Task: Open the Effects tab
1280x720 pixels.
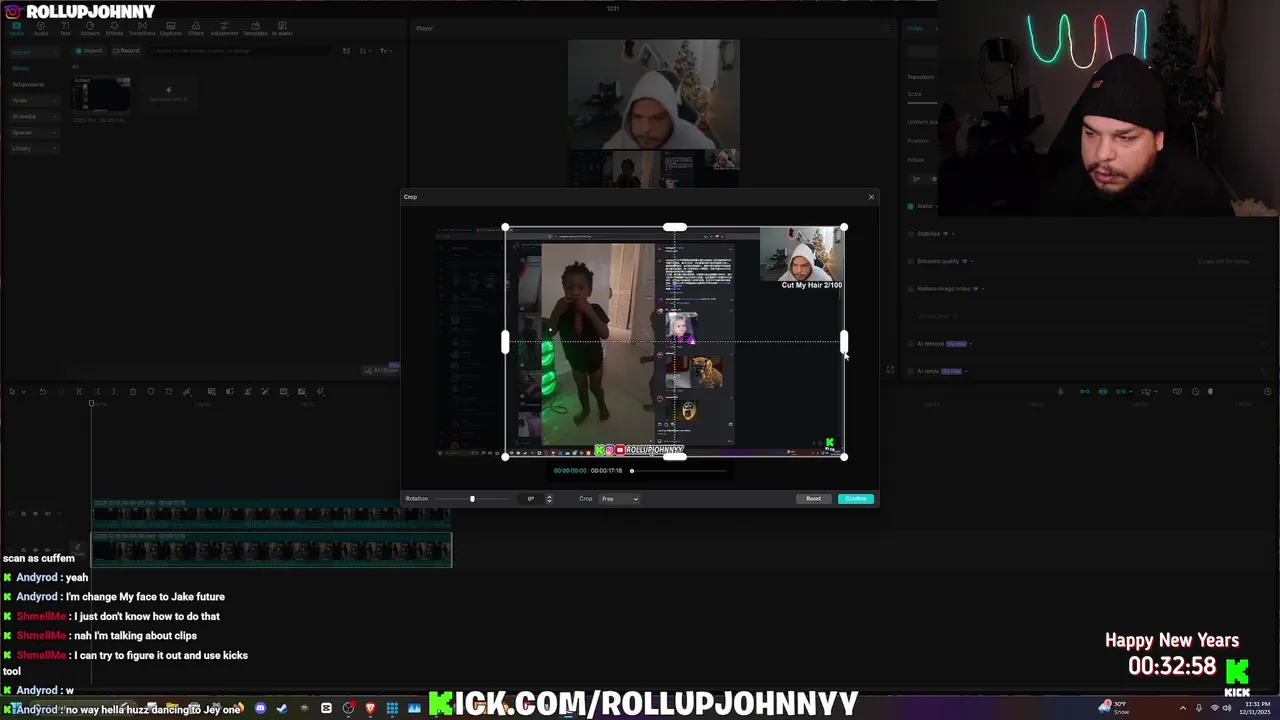Action: (115, 29)
